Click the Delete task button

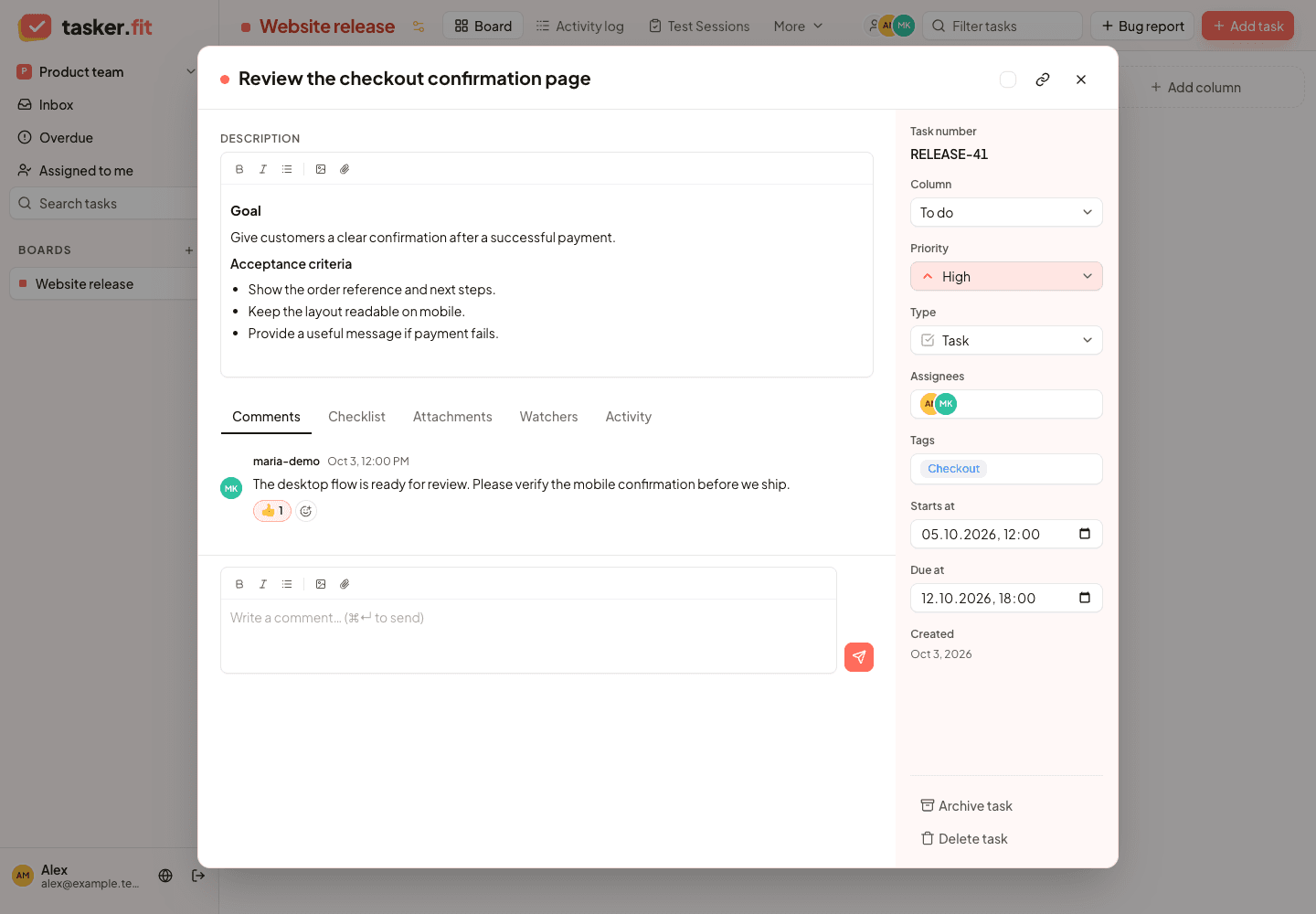coord(964,839)
